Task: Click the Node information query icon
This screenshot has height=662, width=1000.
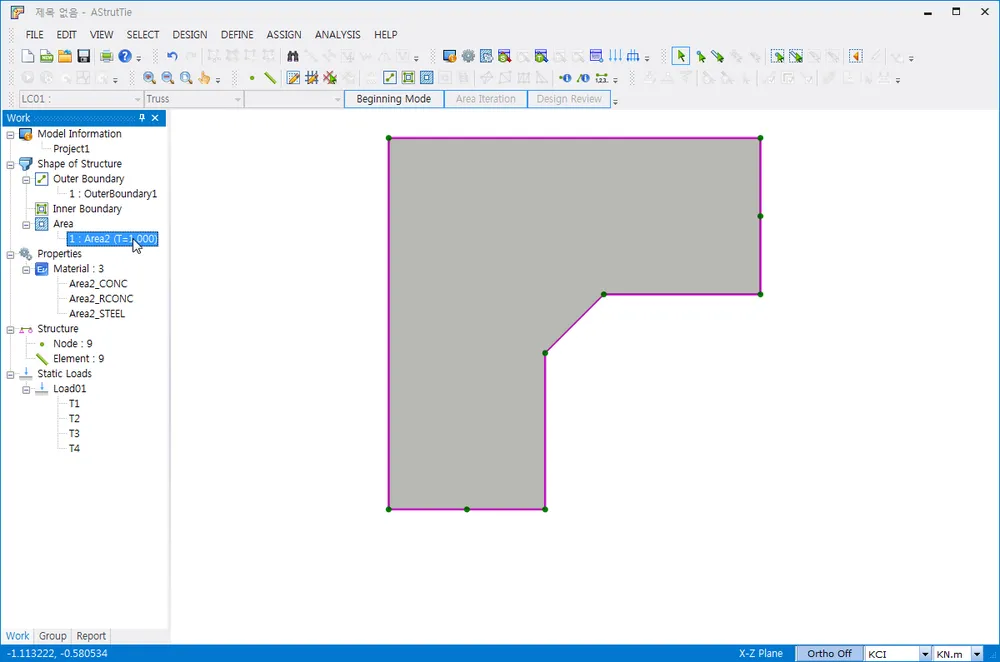Action: click(x=565, y=78)
